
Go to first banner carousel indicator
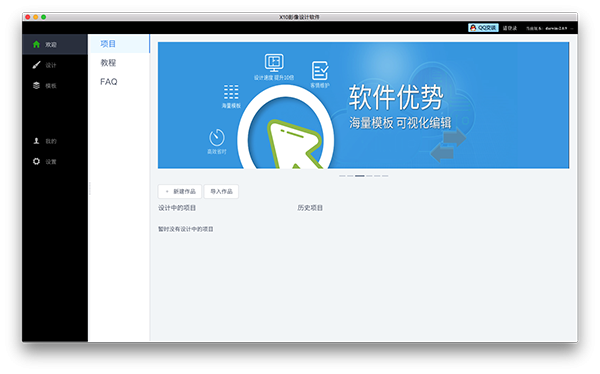coord(342,176)
